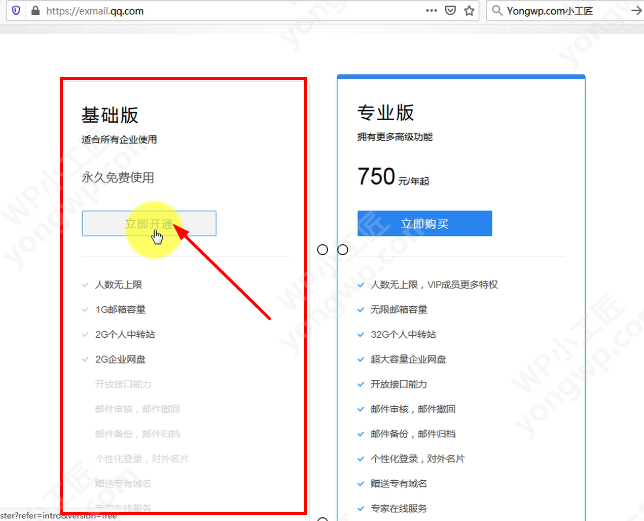
Task: Click the 750 元/年起 price text
Action: [x=392, y=177]
